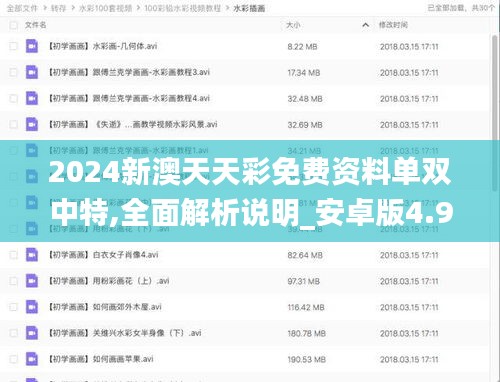
Task: Check the box for 水彩画教程4.avi
Action: (13, 98)
